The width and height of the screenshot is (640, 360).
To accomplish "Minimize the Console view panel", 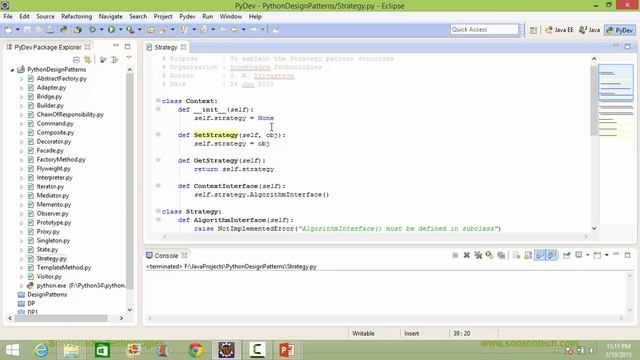I will [x=616, y=254].
